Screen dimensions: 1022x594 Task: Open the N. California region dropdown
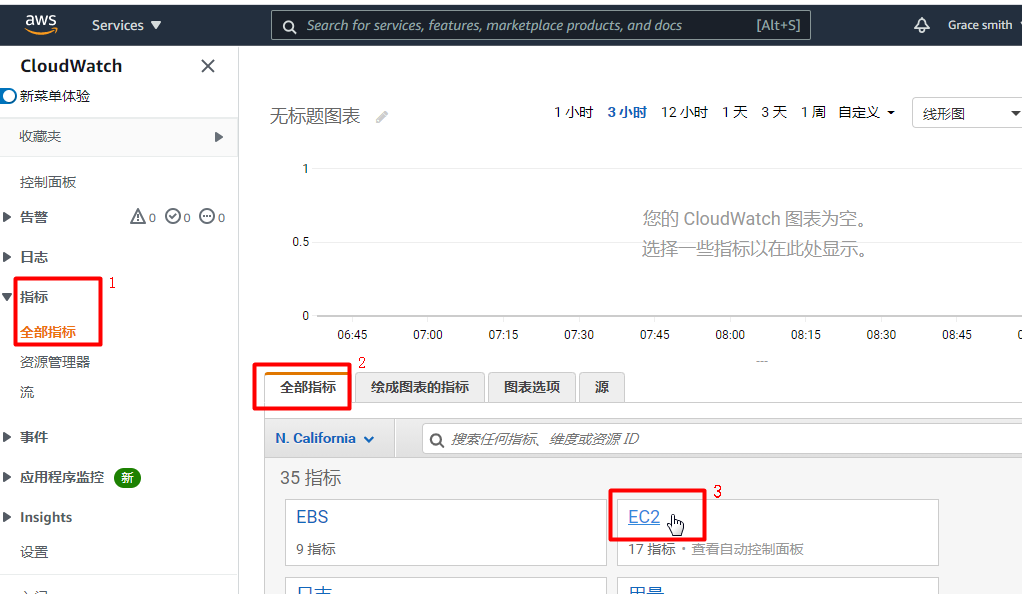(325, 438)
